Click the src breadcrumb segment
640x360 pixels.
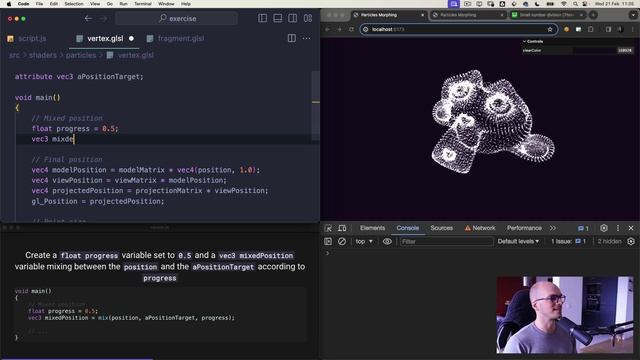coord(14,55)
